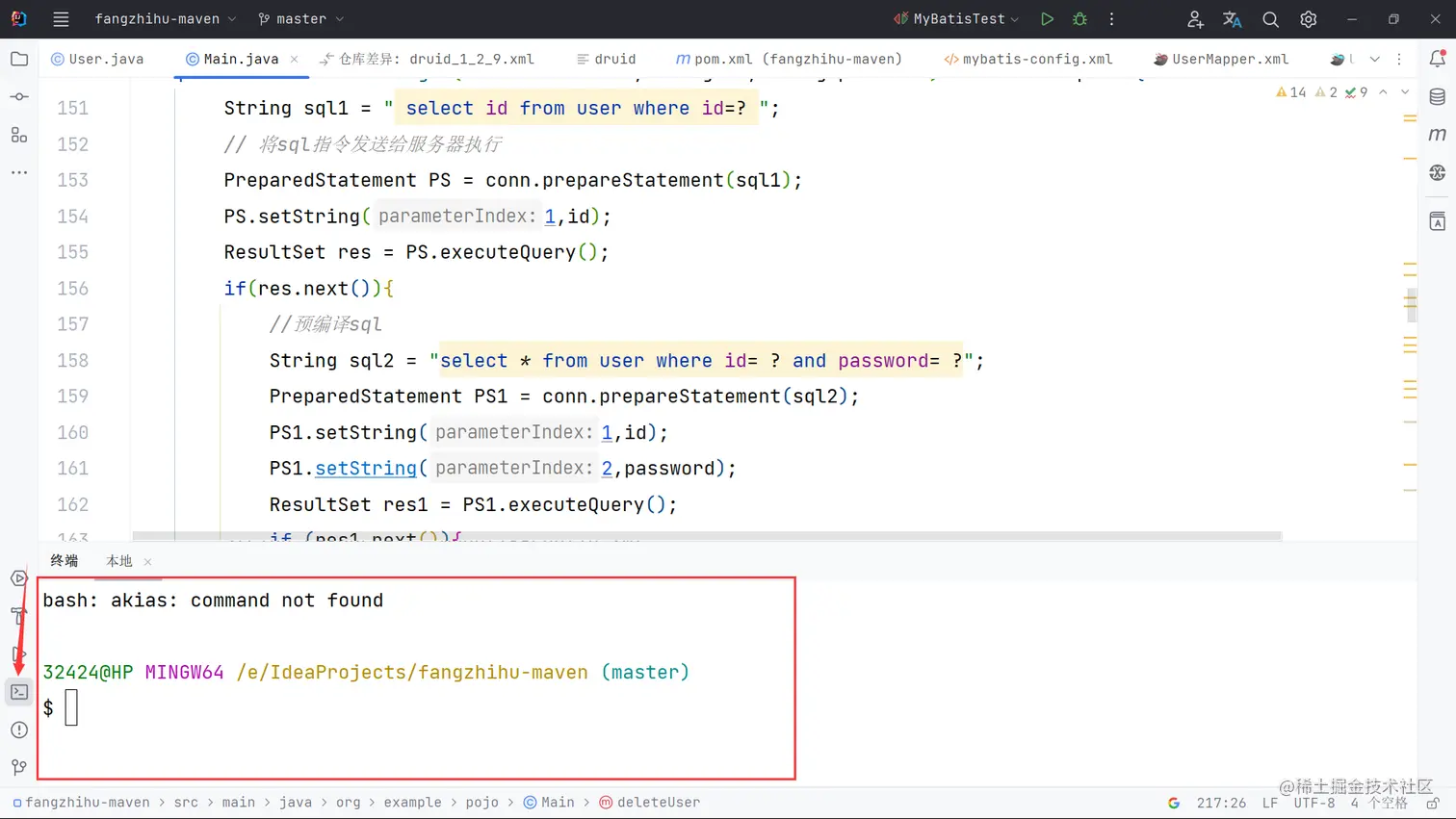Open IDE settings gear
Image resolution: width=1456 pixels, height=819 pixels.
[1308, 19]
